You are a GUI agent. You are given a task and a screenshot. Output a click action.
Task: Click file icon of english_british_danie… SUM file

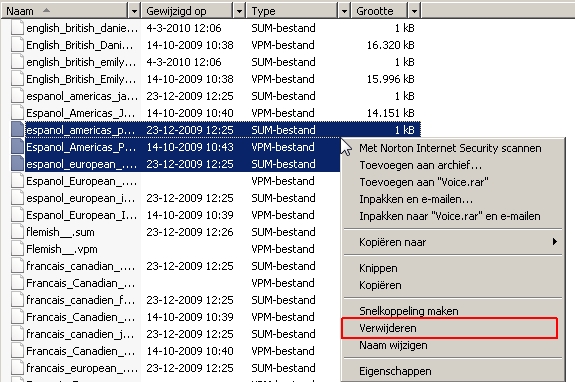pyautogui.click(x=17, y=28)
